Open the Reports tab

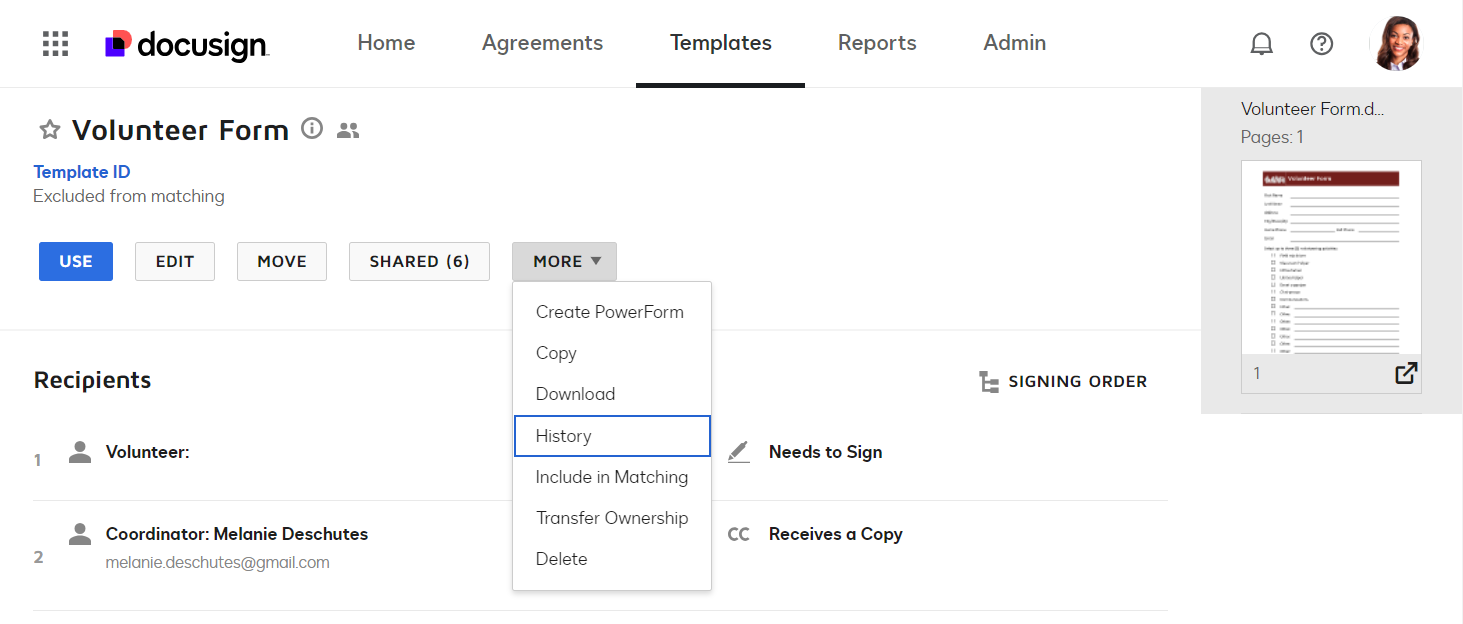tap(877, 43)
